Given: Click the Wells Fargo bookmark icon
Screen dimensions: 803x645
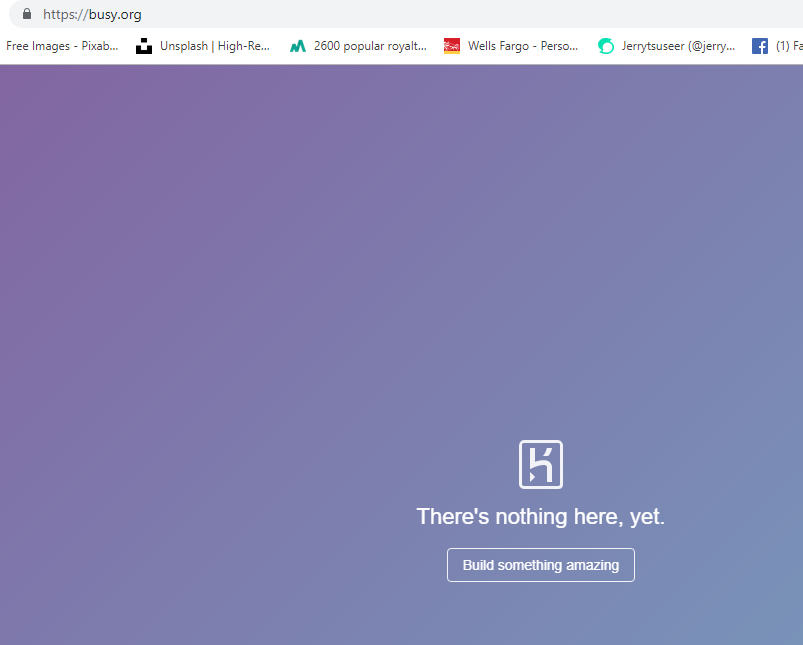Looking at the screenshot, I should point(452,46).
